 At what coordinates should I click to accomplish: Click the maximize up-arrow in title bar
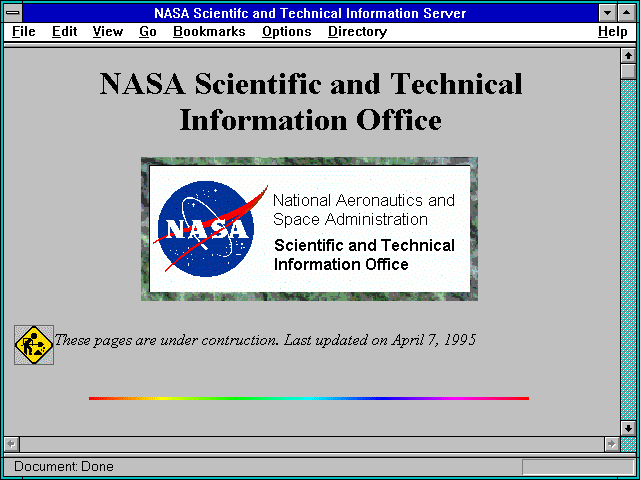[x=627, y=13]
